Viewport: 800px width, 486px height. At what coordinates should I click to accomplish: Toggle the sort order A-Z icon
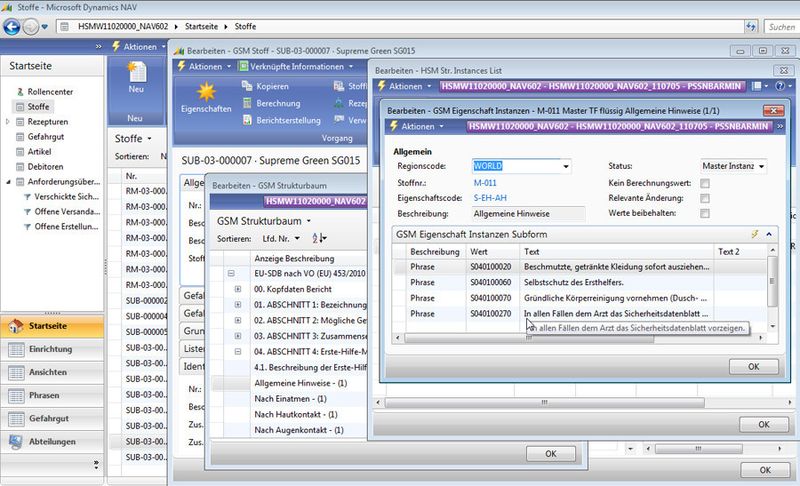(x=319, y=238)
